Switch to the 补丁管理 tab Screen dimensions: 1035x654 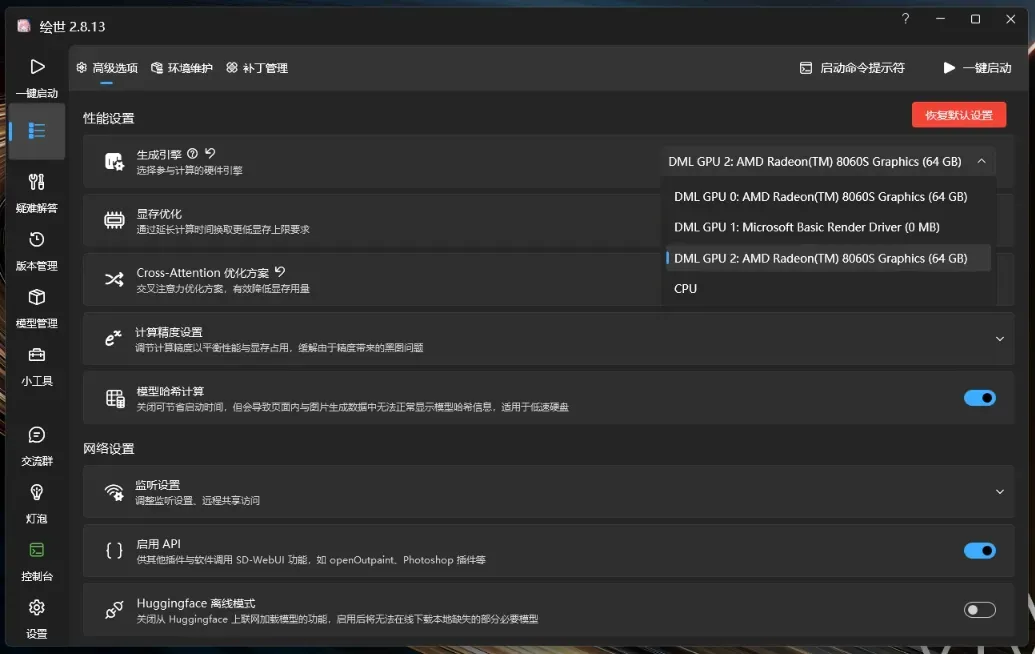coord(256,68)
